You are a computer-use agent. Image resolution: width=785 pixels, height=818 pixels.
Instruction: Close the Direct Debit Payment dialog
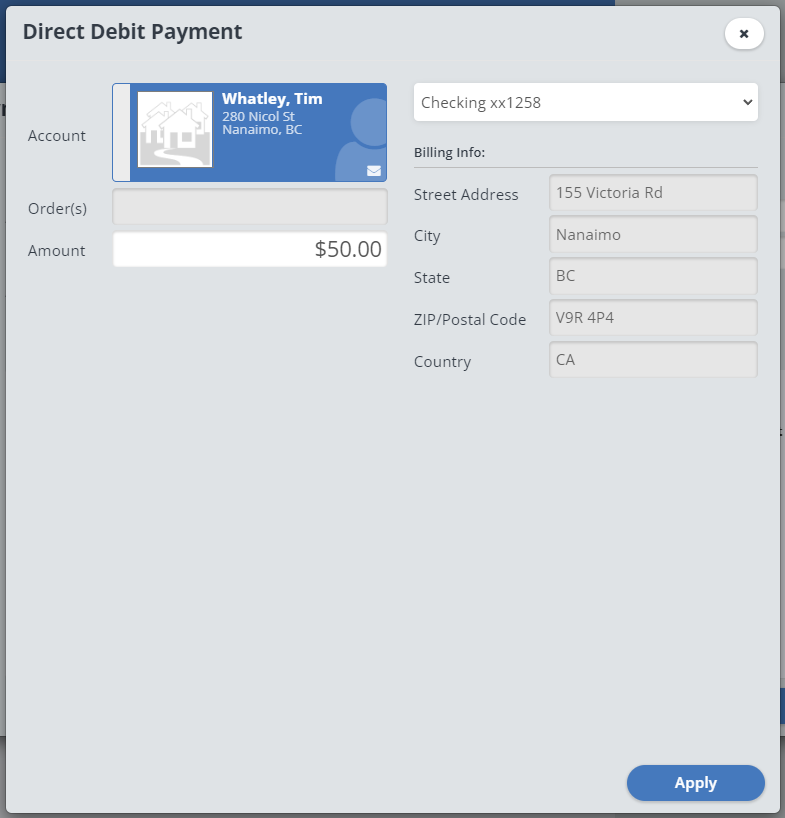[x=744, y=34]
